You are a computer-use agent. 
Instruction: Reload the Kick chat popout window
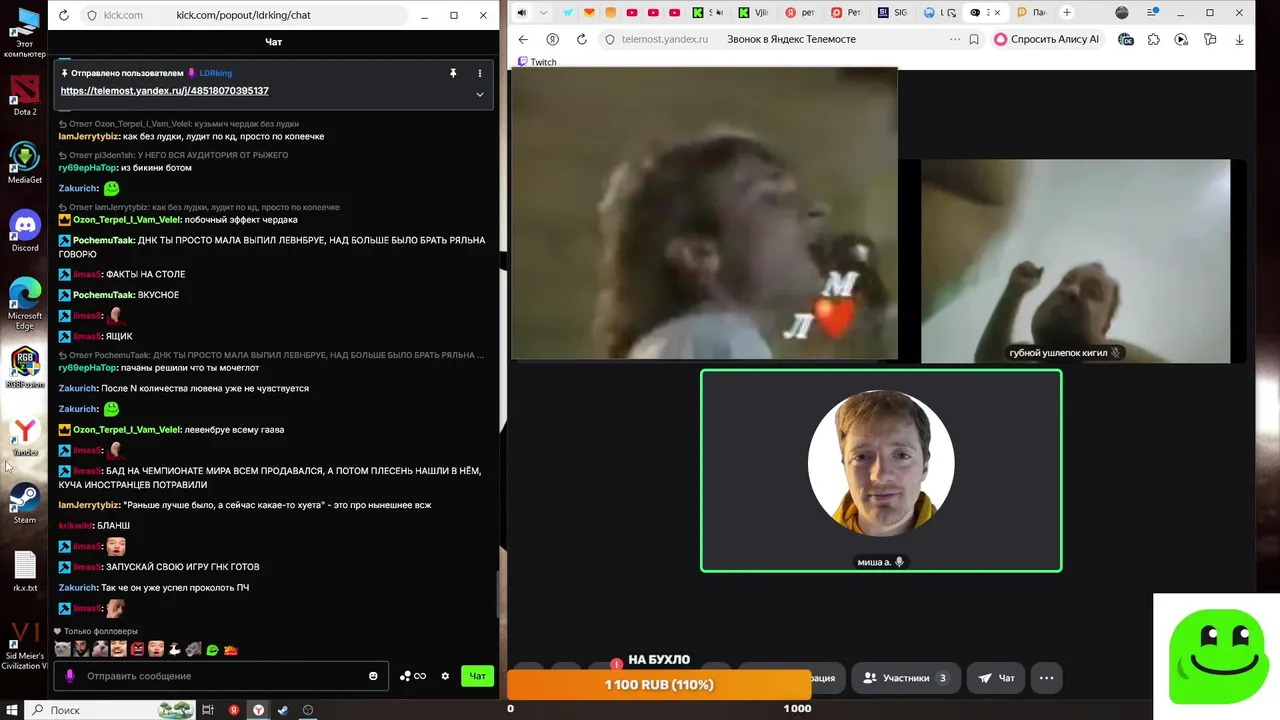[x=64, y=15]
